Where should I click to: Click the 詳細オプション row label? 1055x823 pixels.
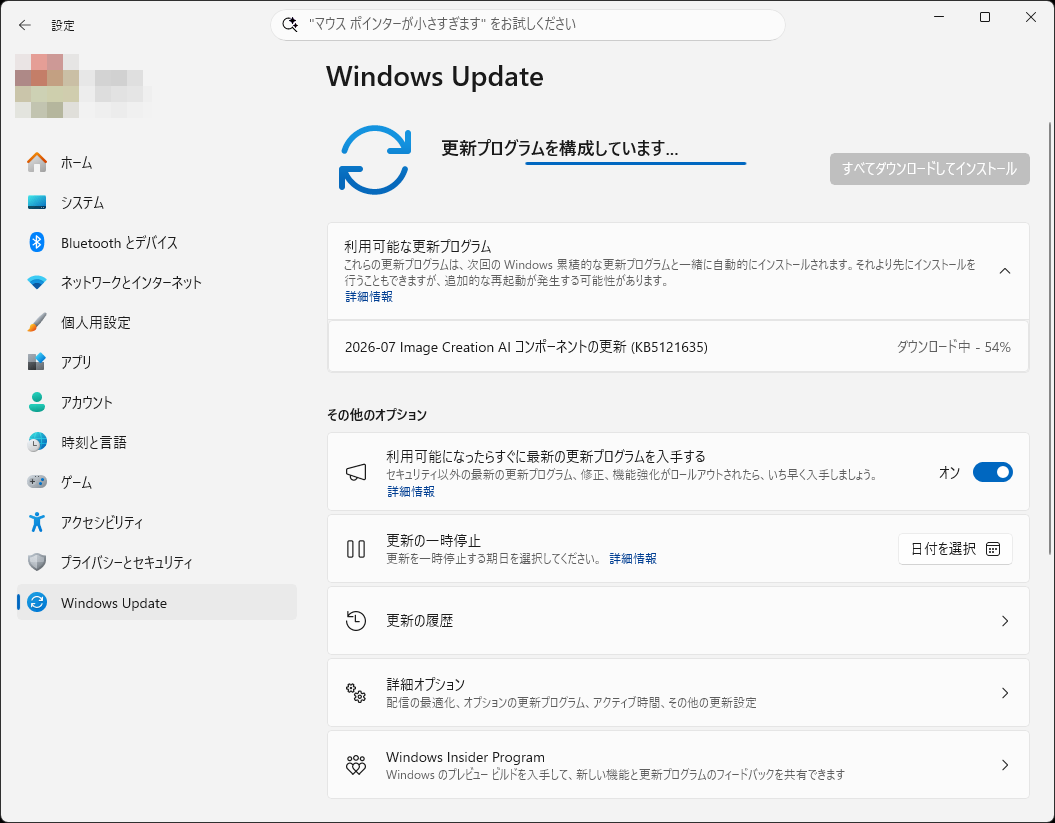(425, 684)
